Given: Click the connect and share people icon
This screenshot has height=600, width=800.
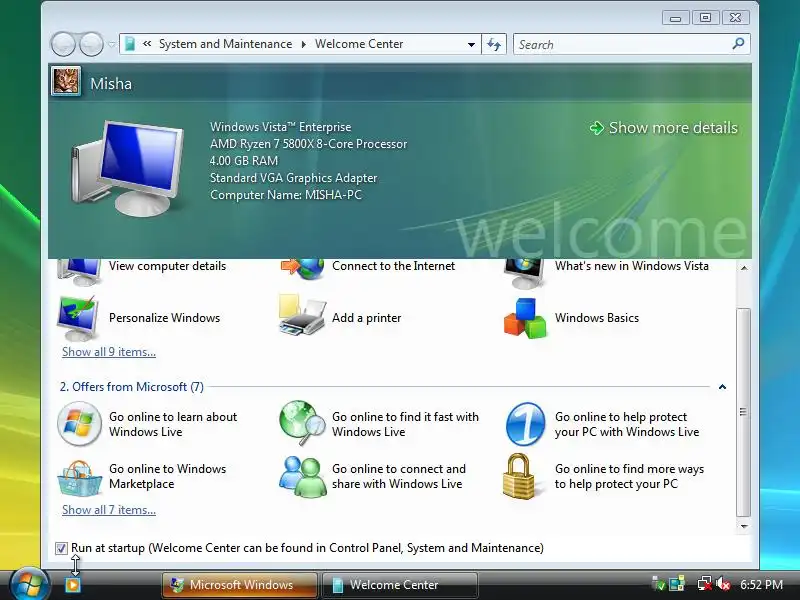Looking at the screenshot, I should (x=303, y=477).
